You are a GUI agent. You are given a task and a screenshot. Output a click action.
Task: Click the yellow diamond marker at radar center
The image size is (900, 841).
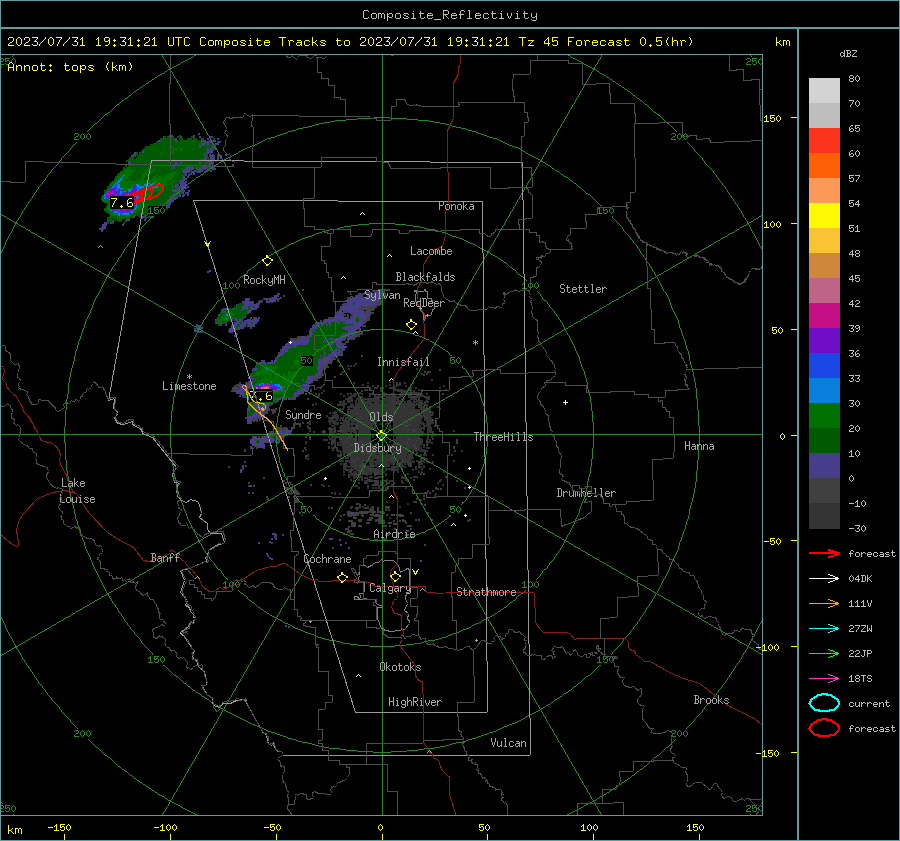382,436
